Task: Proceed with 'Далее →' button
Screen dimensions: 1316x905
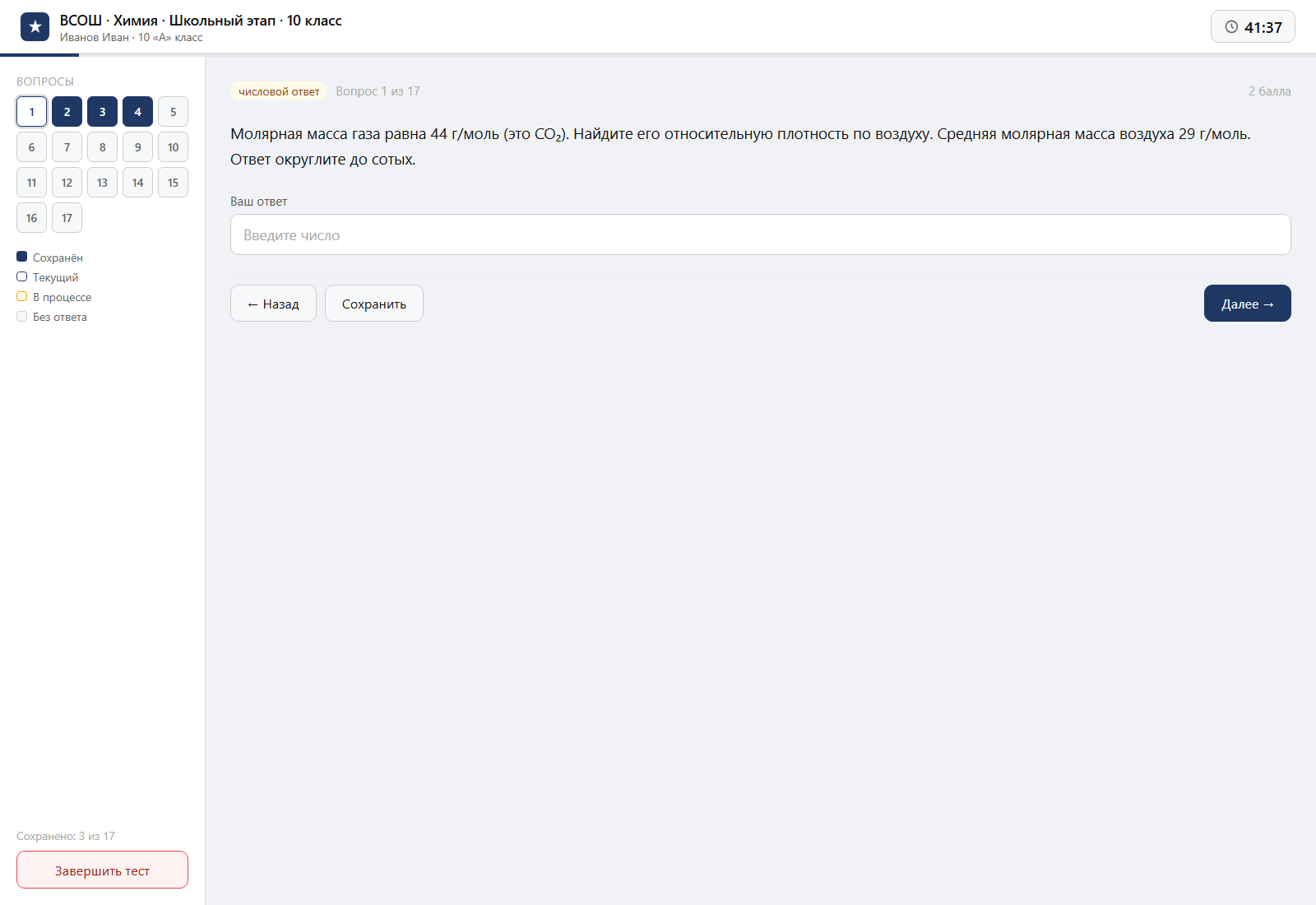Action: (1247, 304)
